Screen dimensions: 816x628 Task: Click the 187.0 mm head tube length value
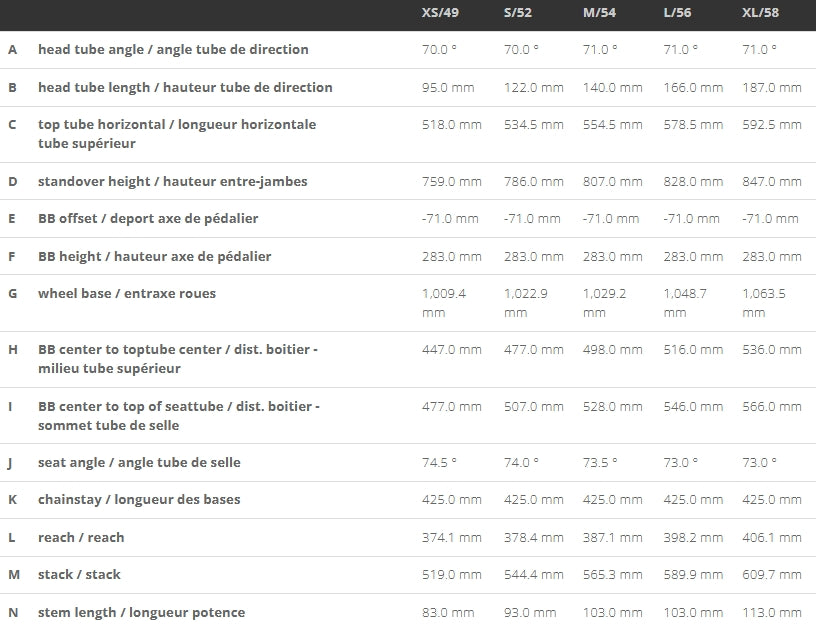pyautogui.click(x=771, y=88)
